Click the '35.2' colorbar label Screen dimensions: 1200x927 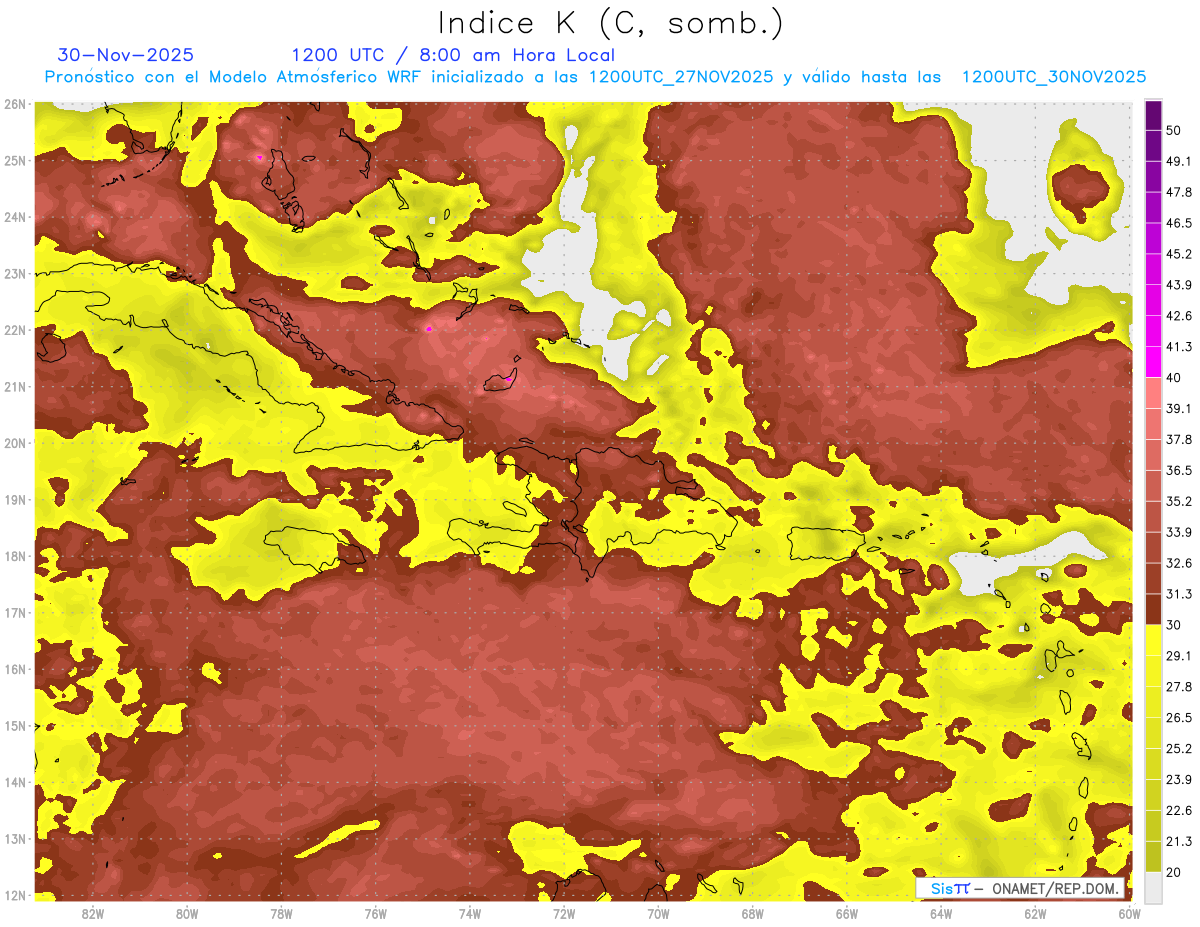click(x=1177, y=501)
